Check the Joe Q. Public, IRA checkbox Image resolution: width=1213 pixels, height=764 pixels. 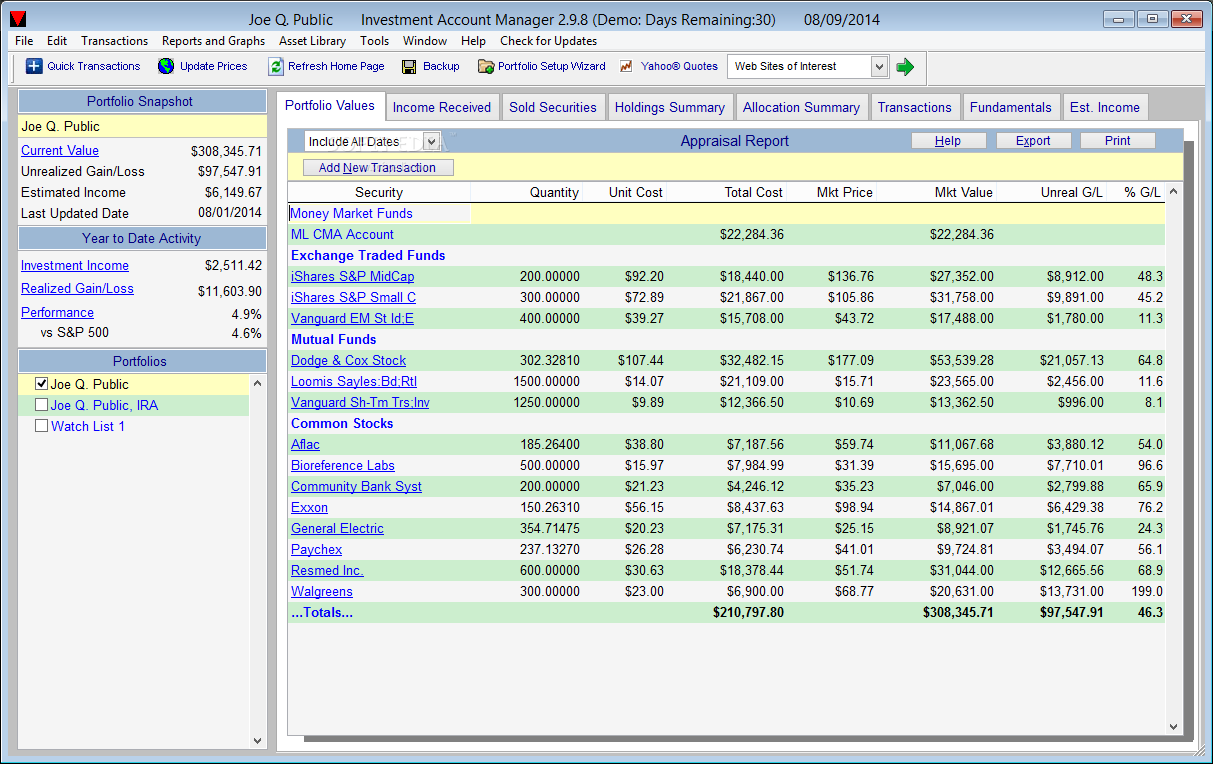coord(41,405)
